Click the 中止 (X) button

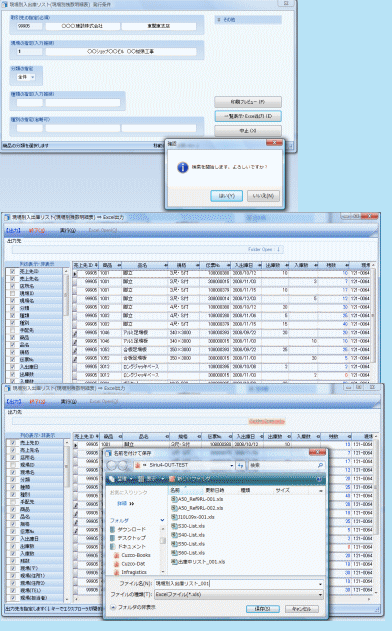[248, 131]
